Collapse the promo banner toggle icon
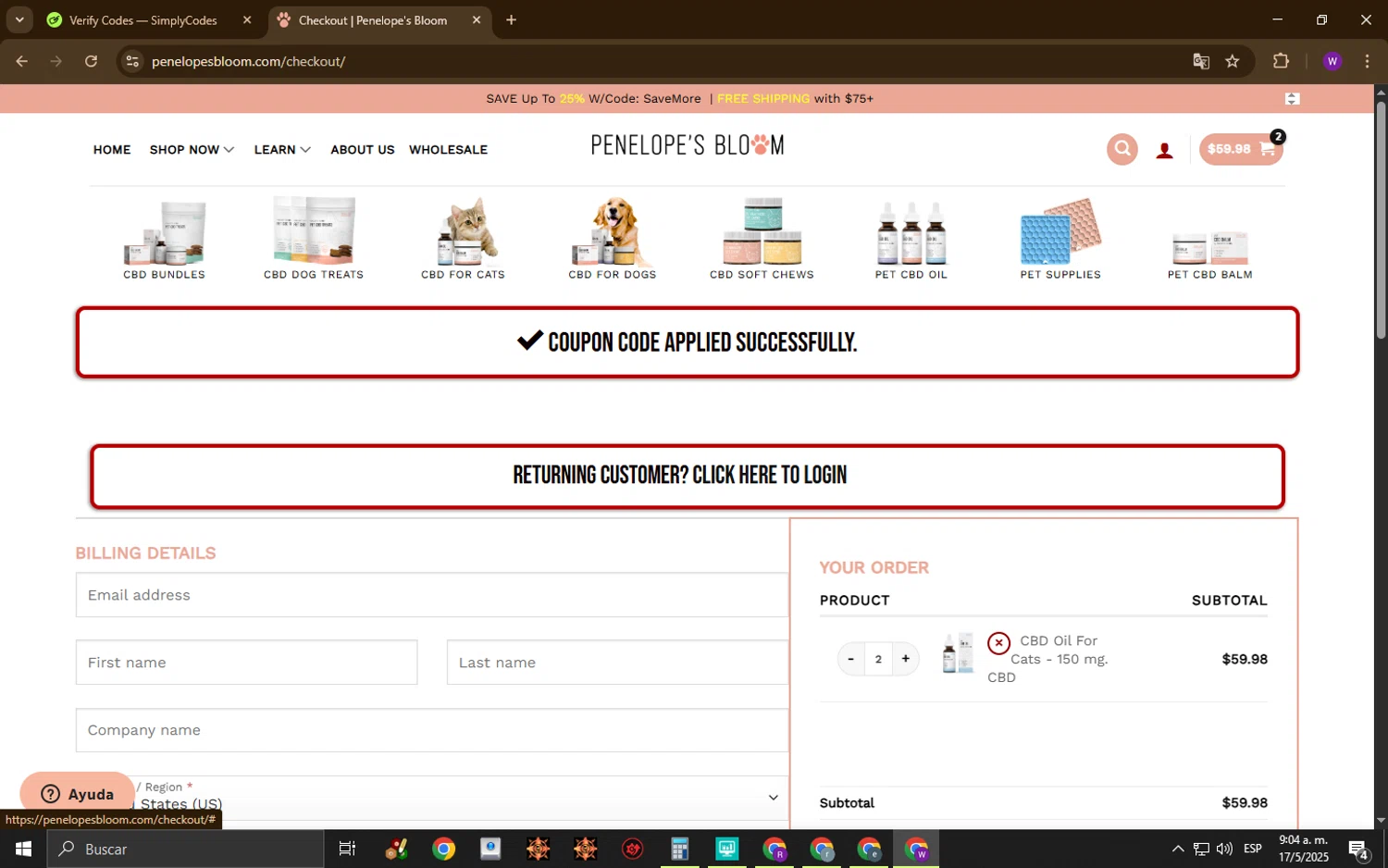Viewport: 1388px width, 868px height. pyautogui.click(x=1293, y=99)
